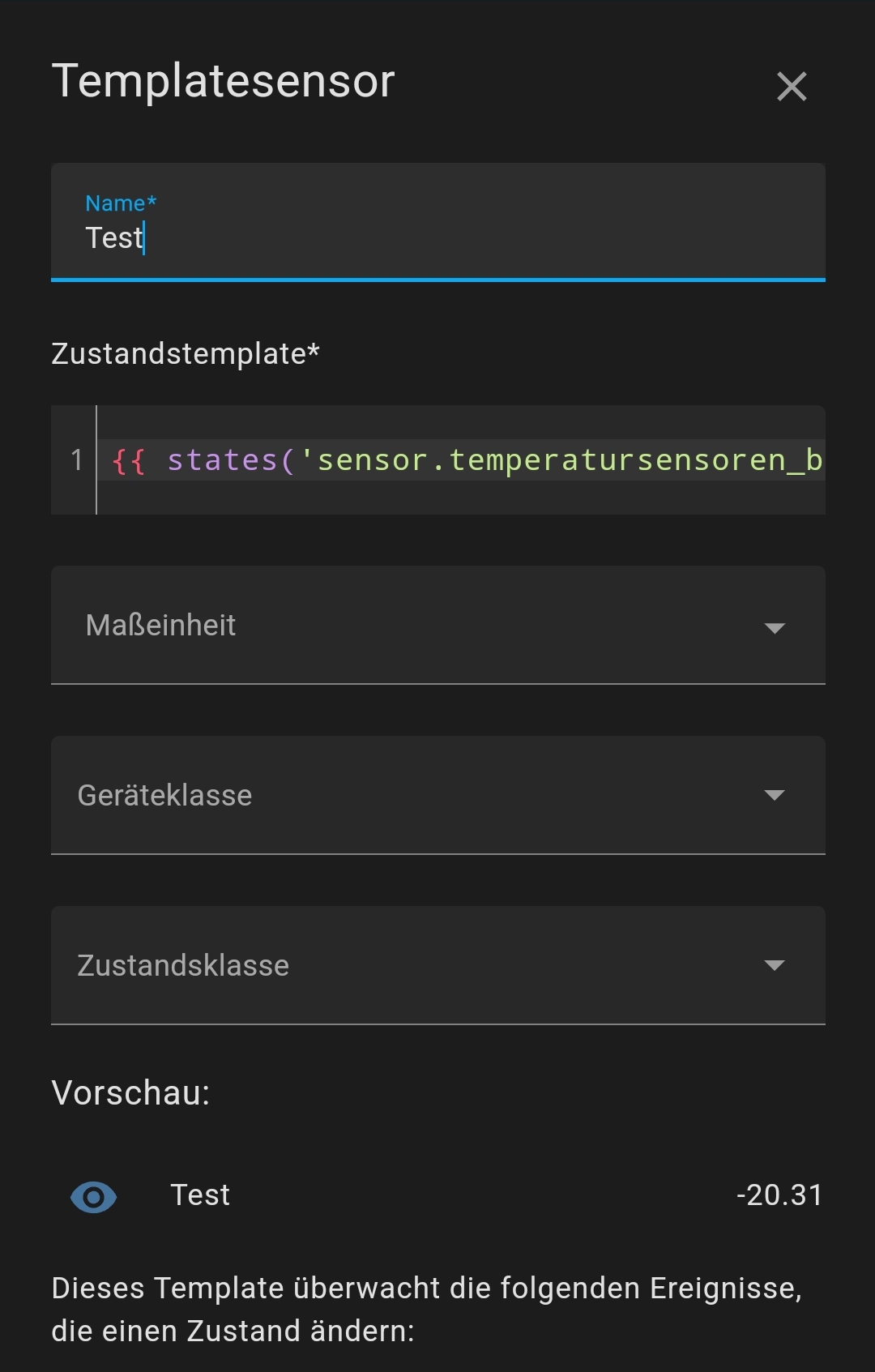Click the eye icon in the preview row
The width and height of the screenshot is (875, 1372).
(93, 1197)
